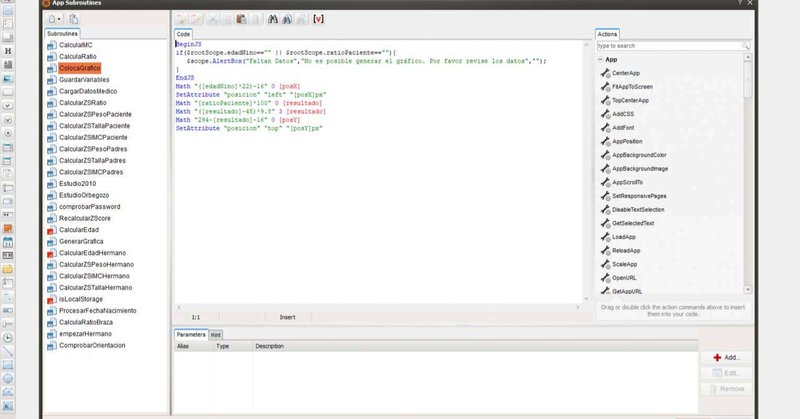Open the GenerarGrafica subroutine
Screen dimensions: 800x419
81,241
